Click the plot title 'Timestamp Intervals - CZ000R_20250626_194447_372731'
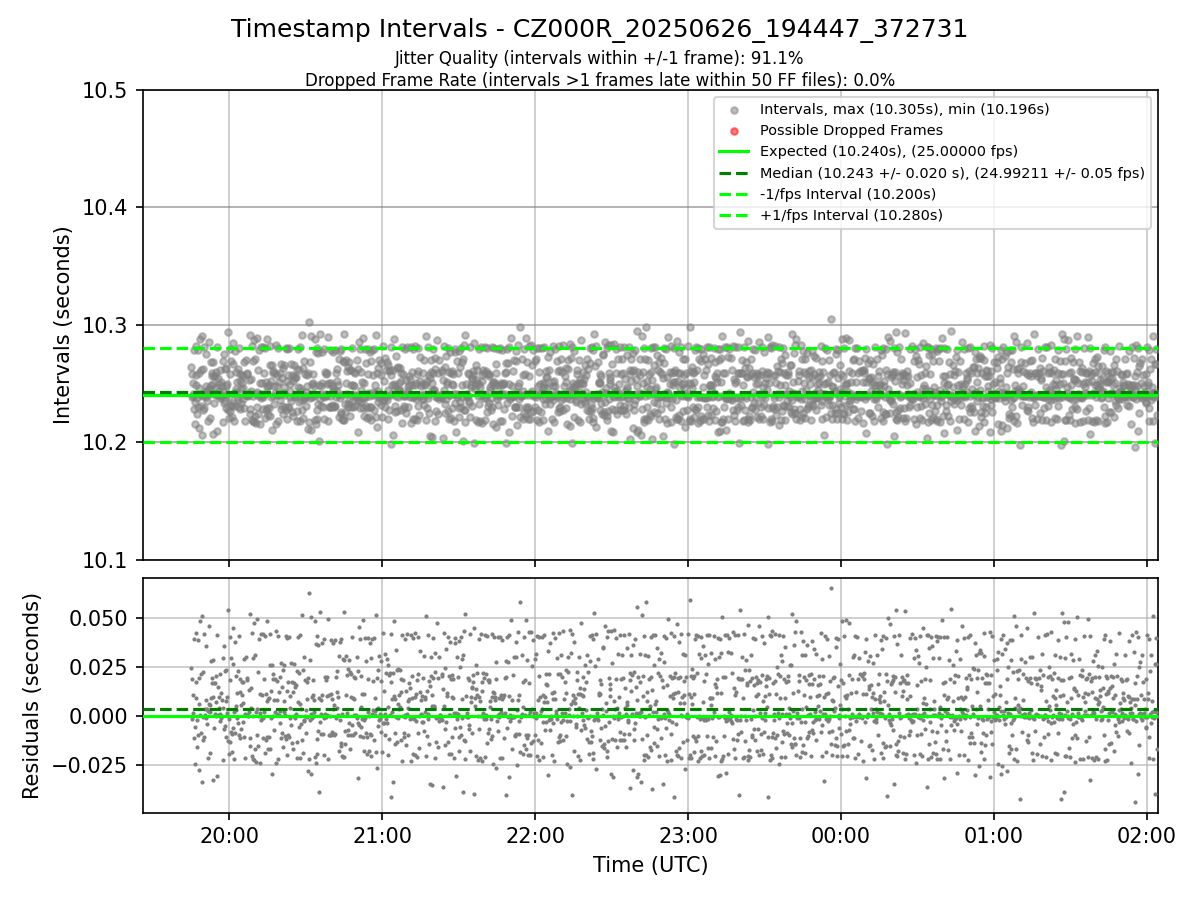This screenshot has width=1200, height=900. tap(599, 29)
